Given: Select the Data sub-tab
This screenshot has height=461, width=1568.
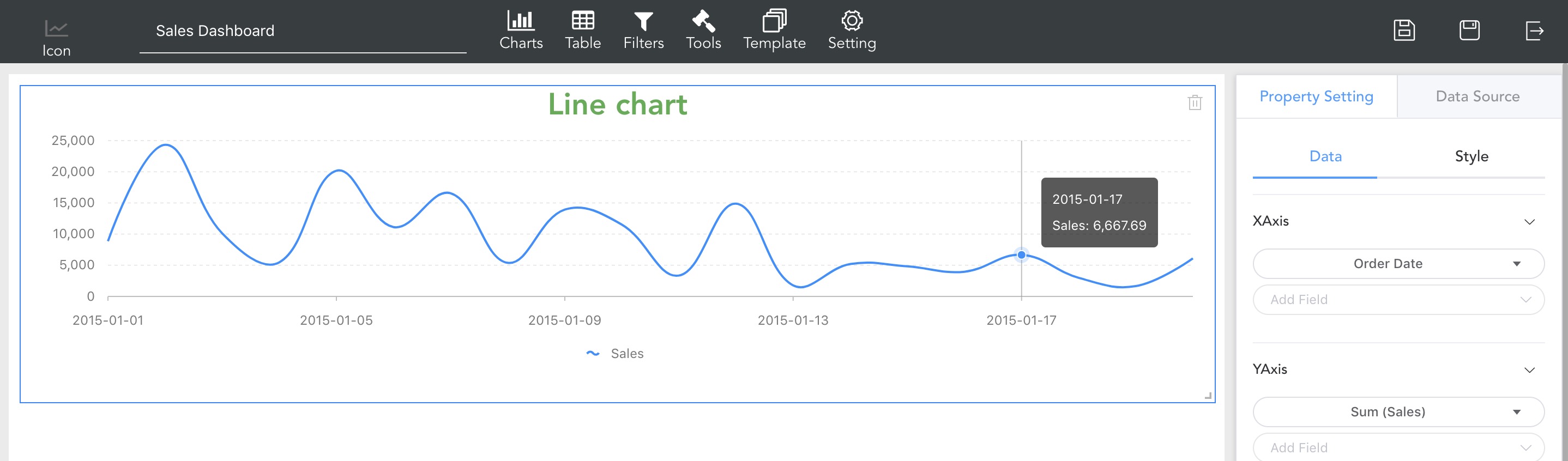Looking at the screenshot, I should (x=1325, y=156).
